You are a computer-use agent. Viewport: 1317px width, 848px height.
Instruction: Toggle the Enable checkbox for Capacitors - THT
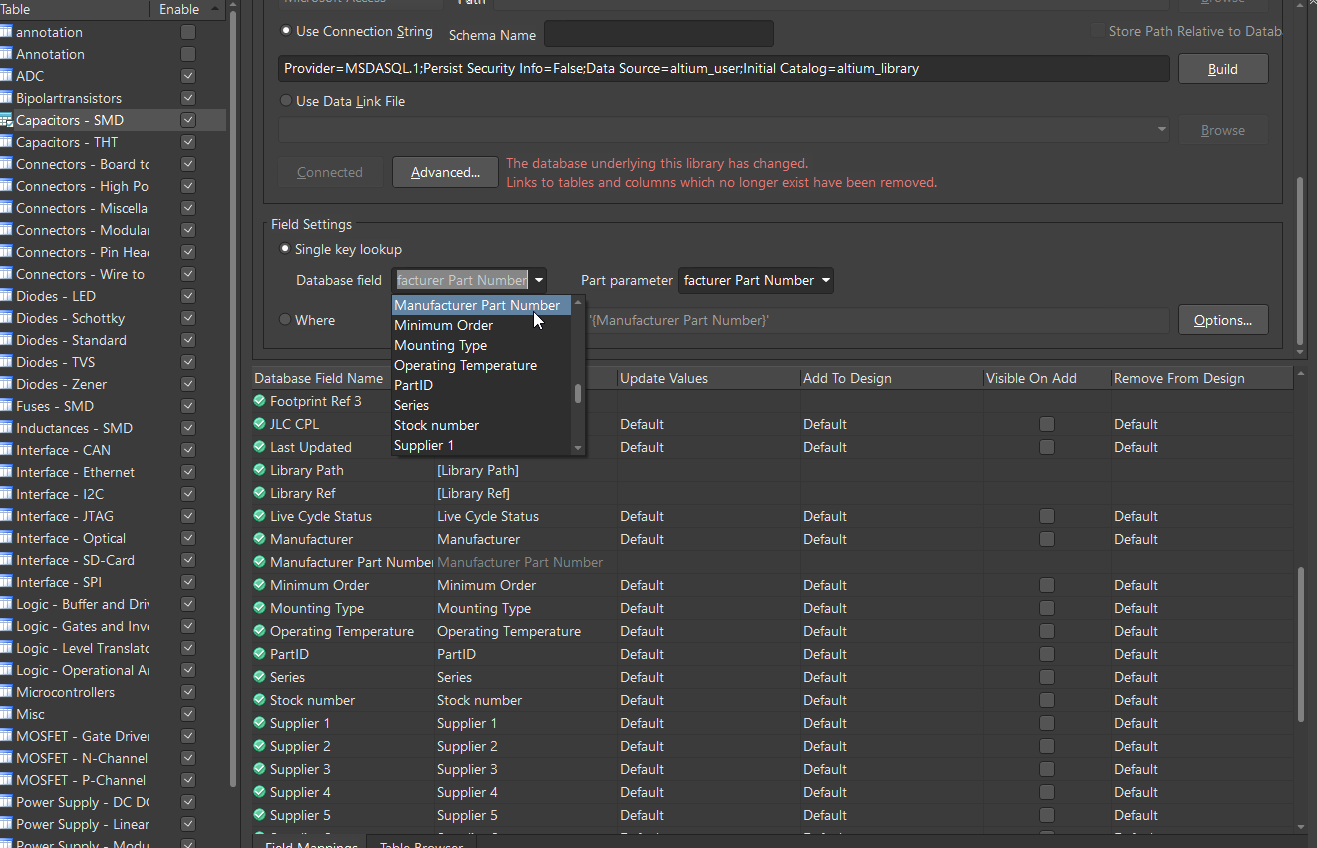pyautogui.click(x=188, y=142)
